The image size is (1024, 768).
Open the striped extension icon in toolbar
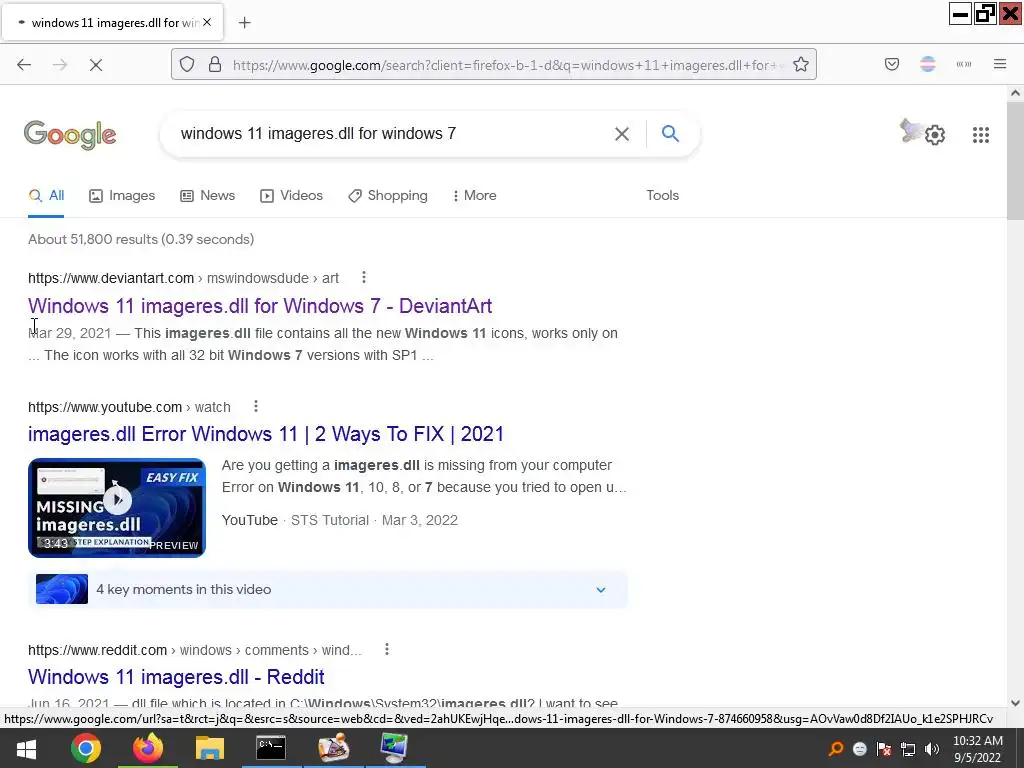point(927,64)
